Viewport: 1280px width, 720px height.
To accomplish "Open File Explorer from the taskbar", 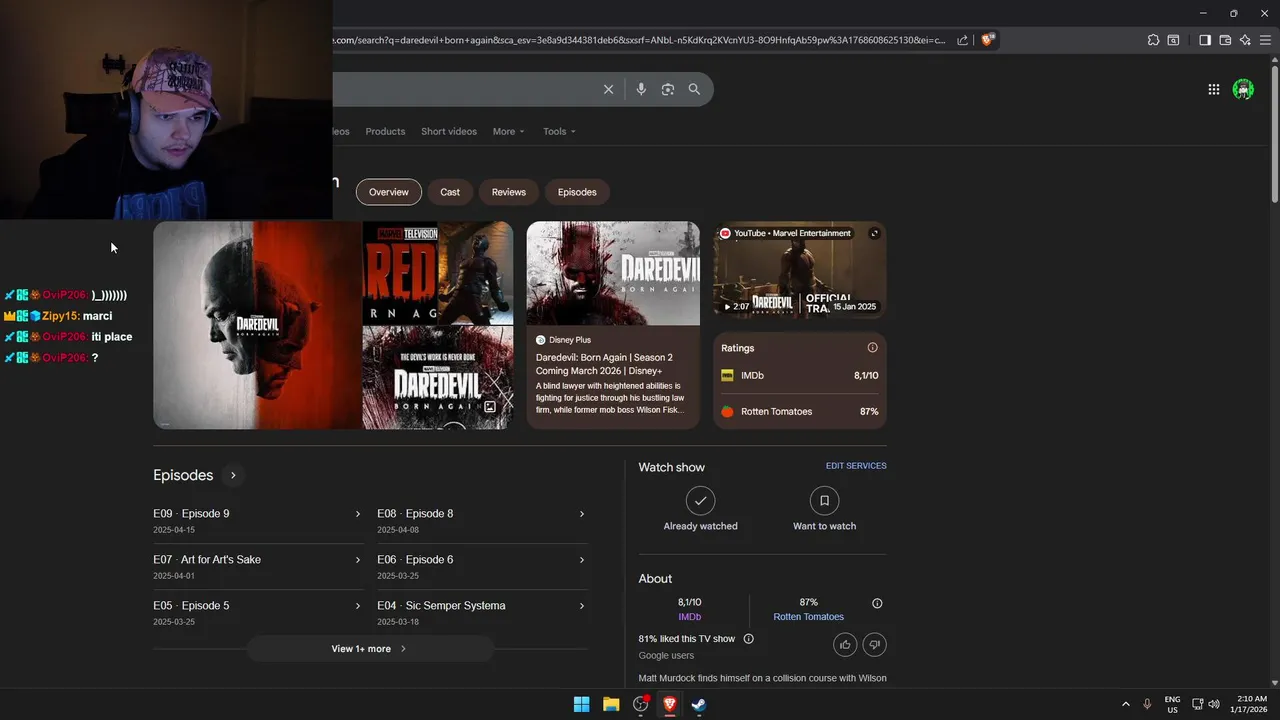I will point(611,704).
